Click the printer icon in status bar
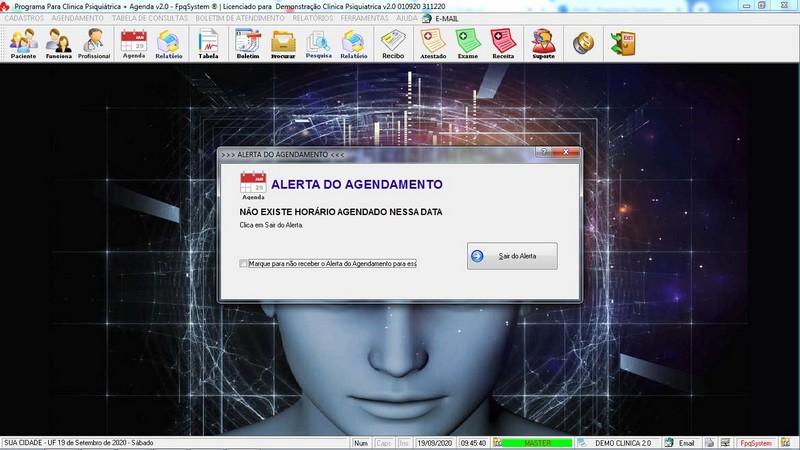This screenshot has width=800, height=450. click(709, 443)
